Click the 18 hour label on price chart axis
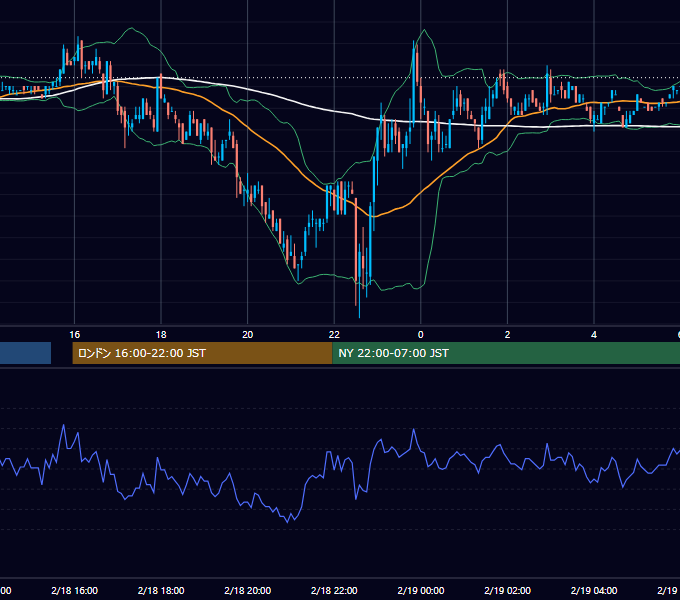The height and width of the screenshot is (600, 680). coord(161,335)
